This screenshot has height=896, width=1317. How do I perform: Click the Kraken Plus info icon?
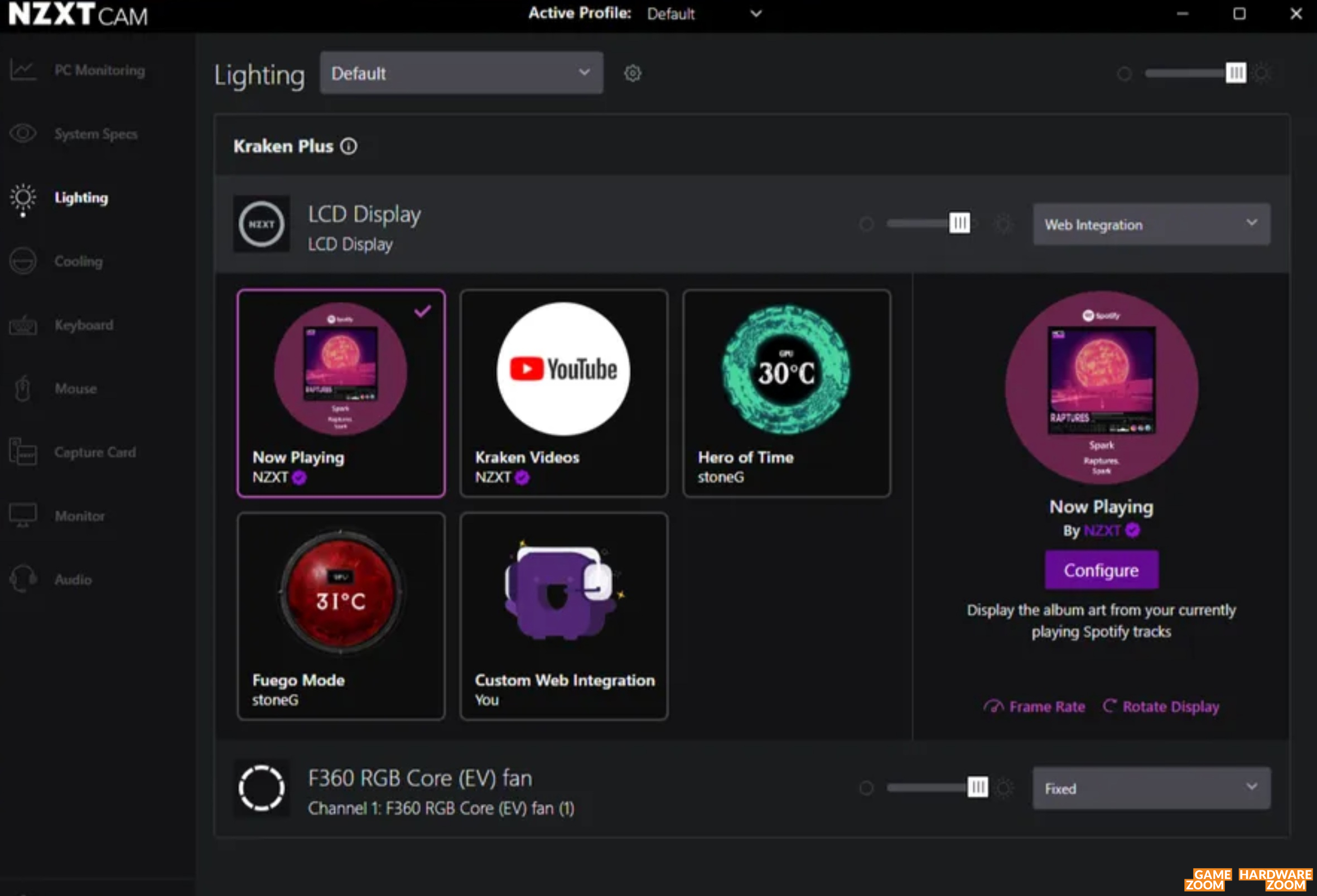[x=349, y=146]
